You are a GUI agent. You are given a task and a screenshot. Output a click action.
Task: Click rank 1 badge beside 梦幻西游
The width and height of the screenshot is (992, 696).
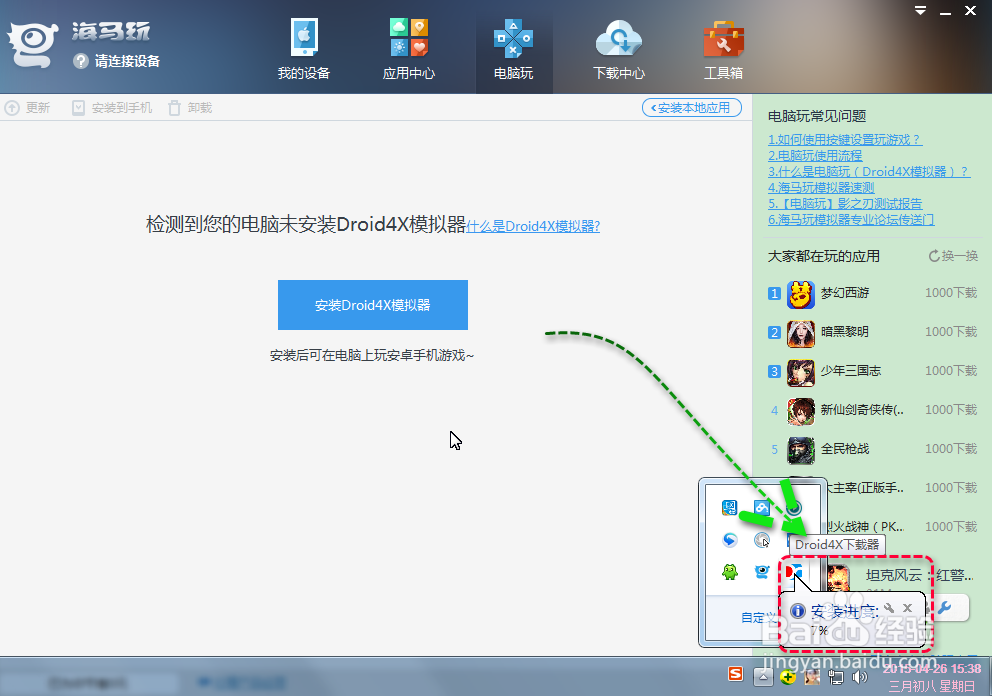click(774, 294)
